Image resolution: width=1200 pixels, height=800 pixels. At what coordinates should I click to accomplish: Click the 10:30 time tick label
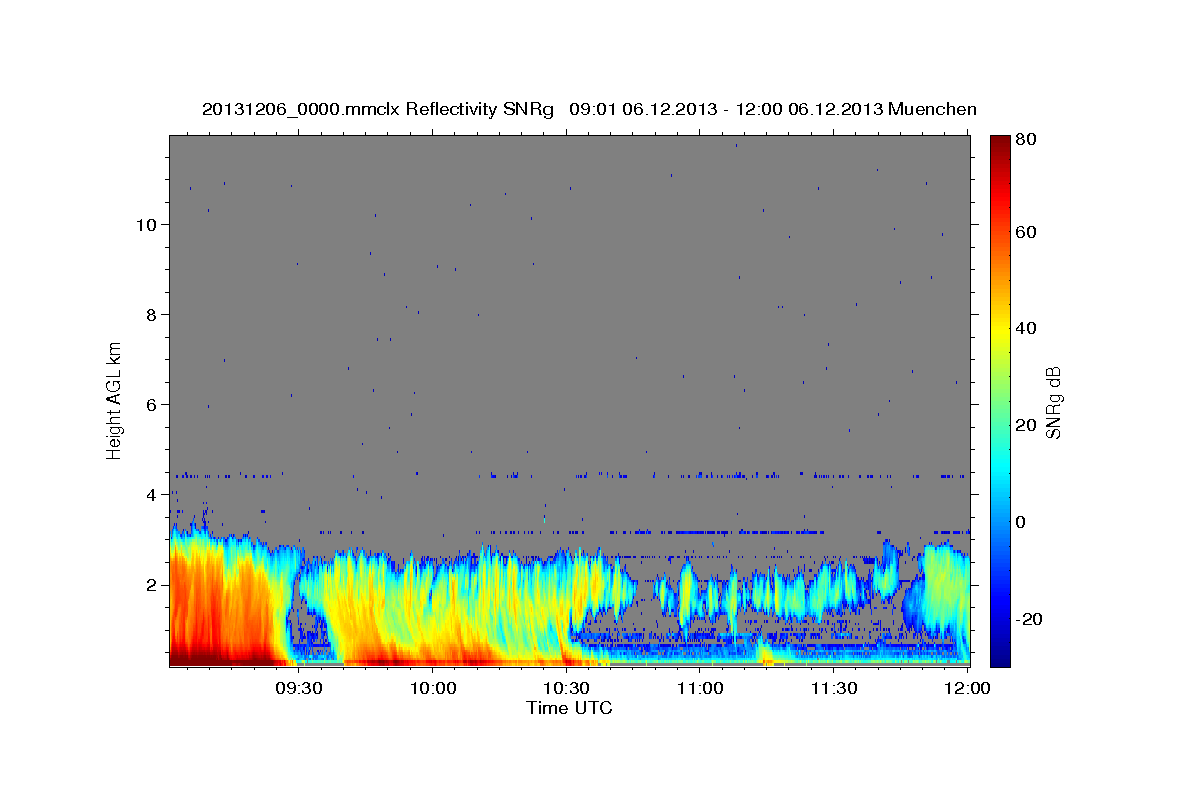pos(566,688)
